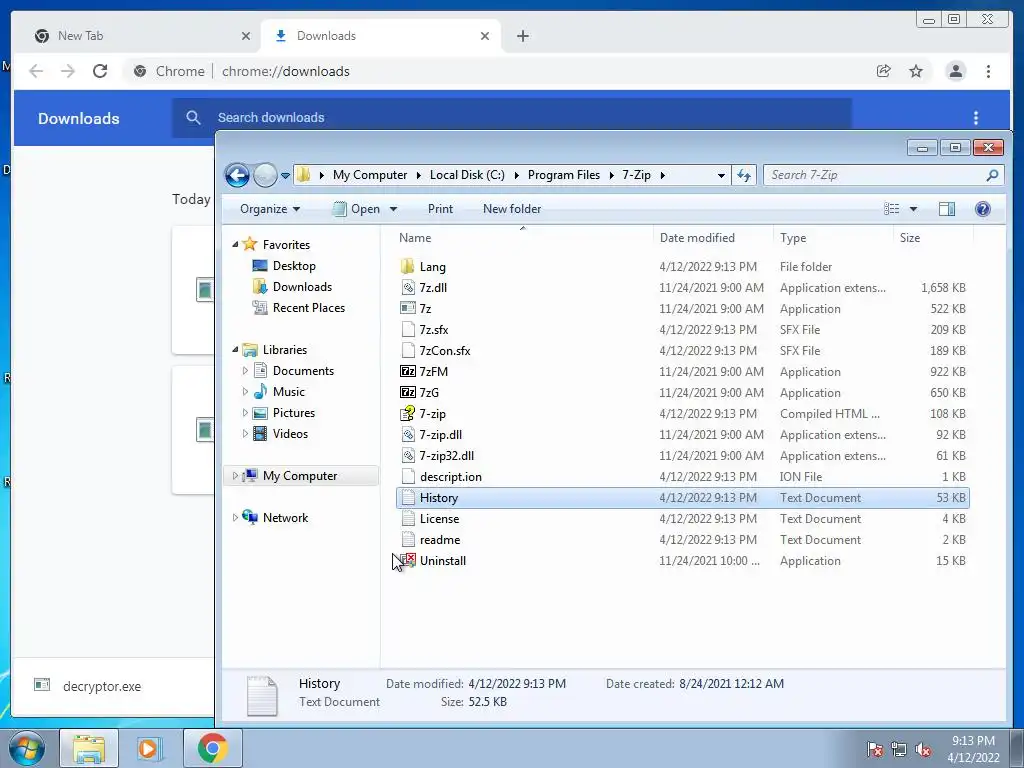1024x768 pixels.
Task: Open Explorer help icon
Action: (982, 209)
